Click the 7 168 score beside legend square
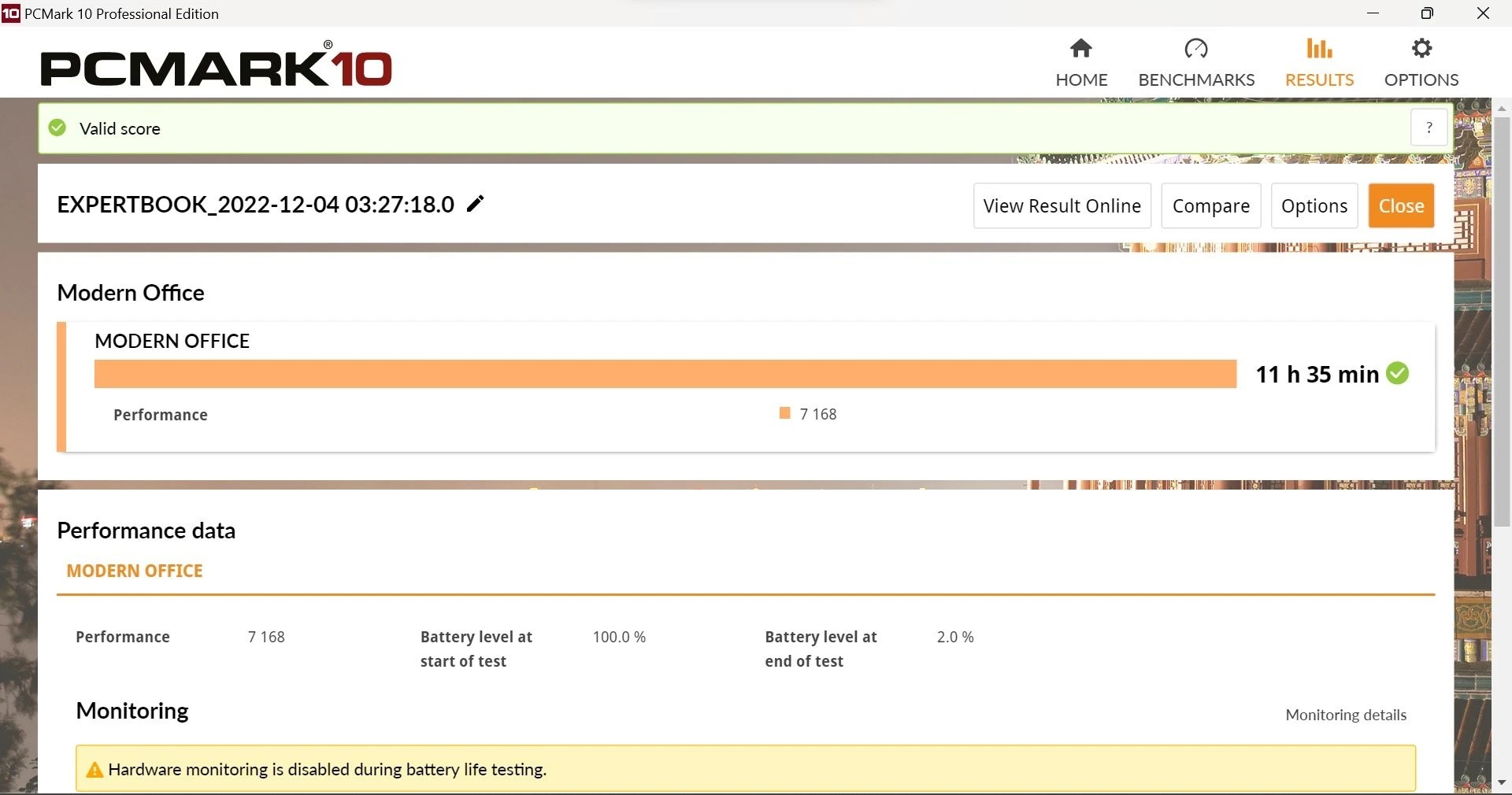The image size is (1512, 795). (x=818, y=414)
